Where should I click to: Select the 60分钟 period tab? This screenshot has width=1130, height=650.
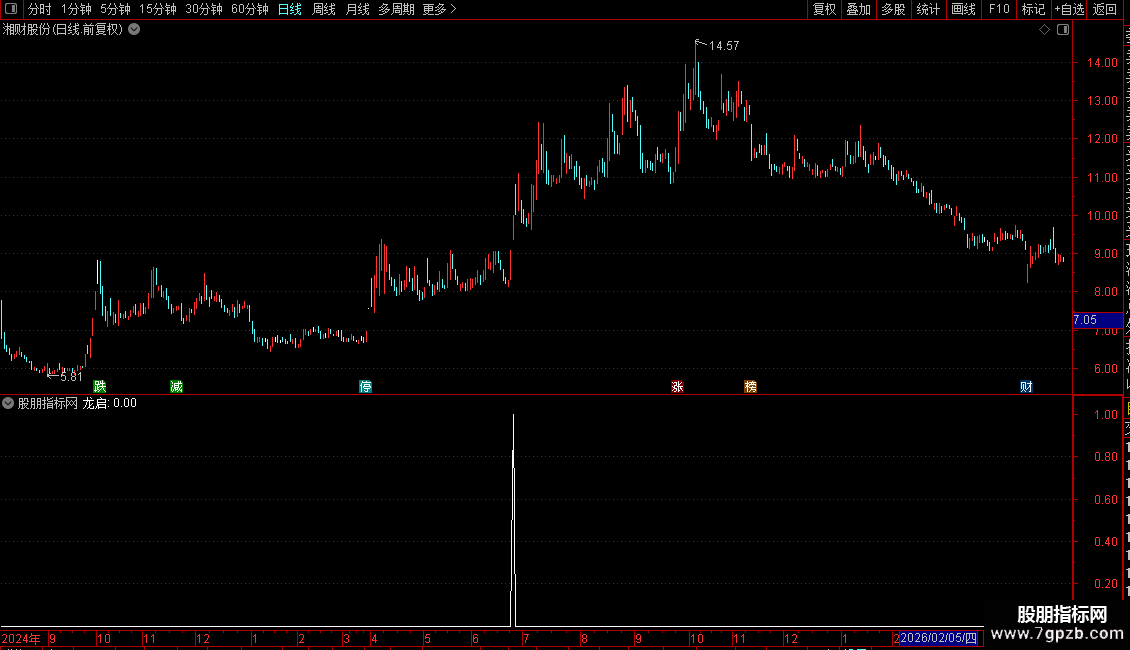249,9
